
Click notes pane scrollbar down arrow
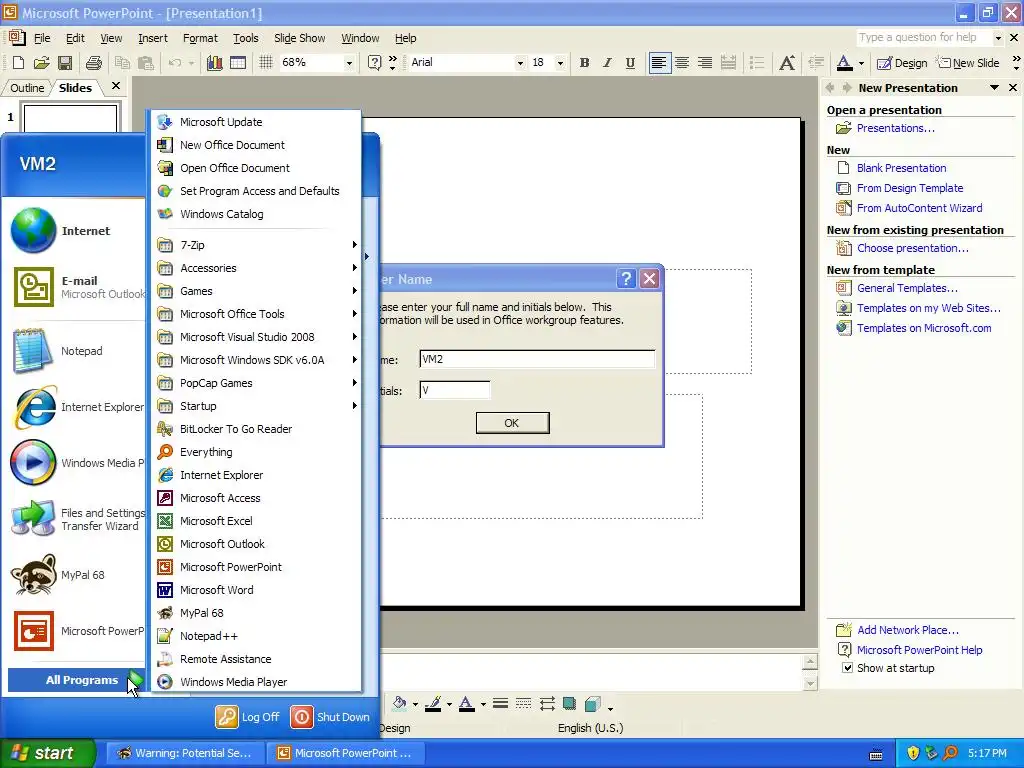(x=810, y=684)
